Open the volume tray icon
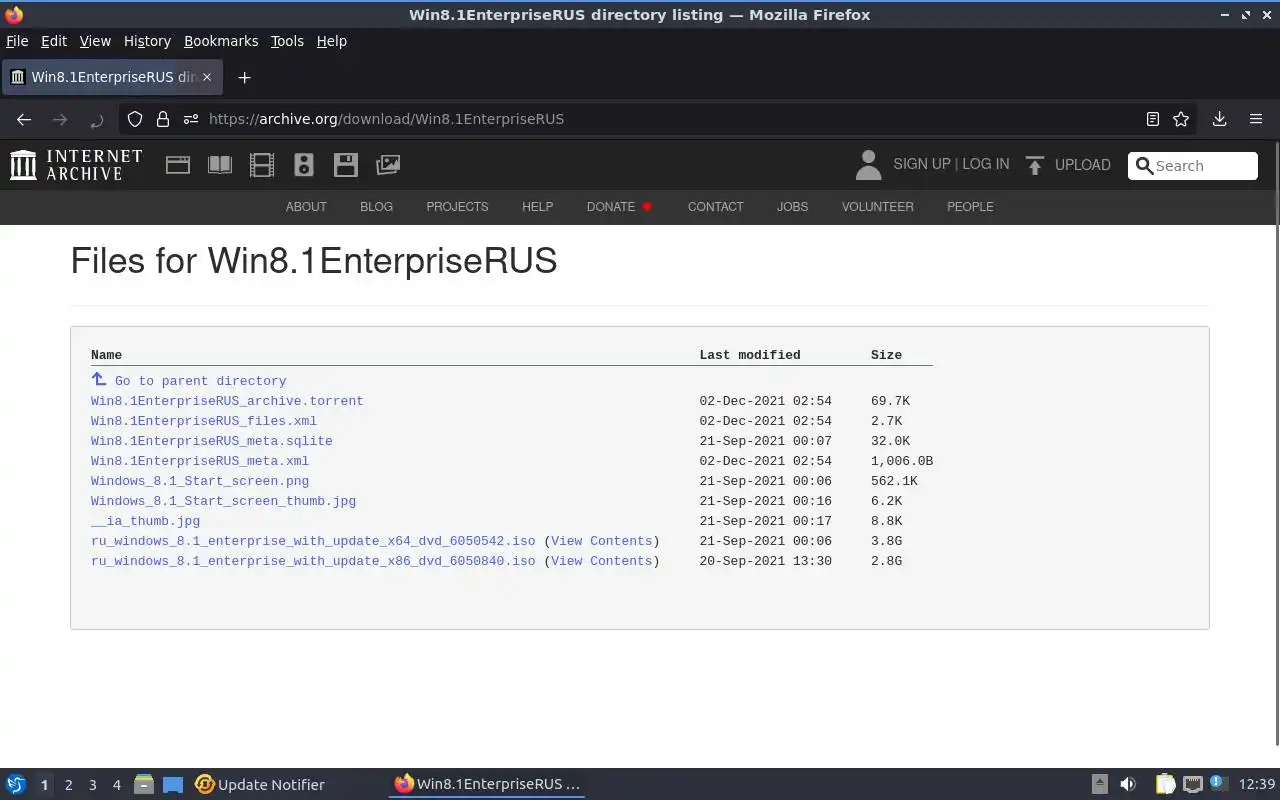This screenshot has width=1280, height=800. [1128, 785]
